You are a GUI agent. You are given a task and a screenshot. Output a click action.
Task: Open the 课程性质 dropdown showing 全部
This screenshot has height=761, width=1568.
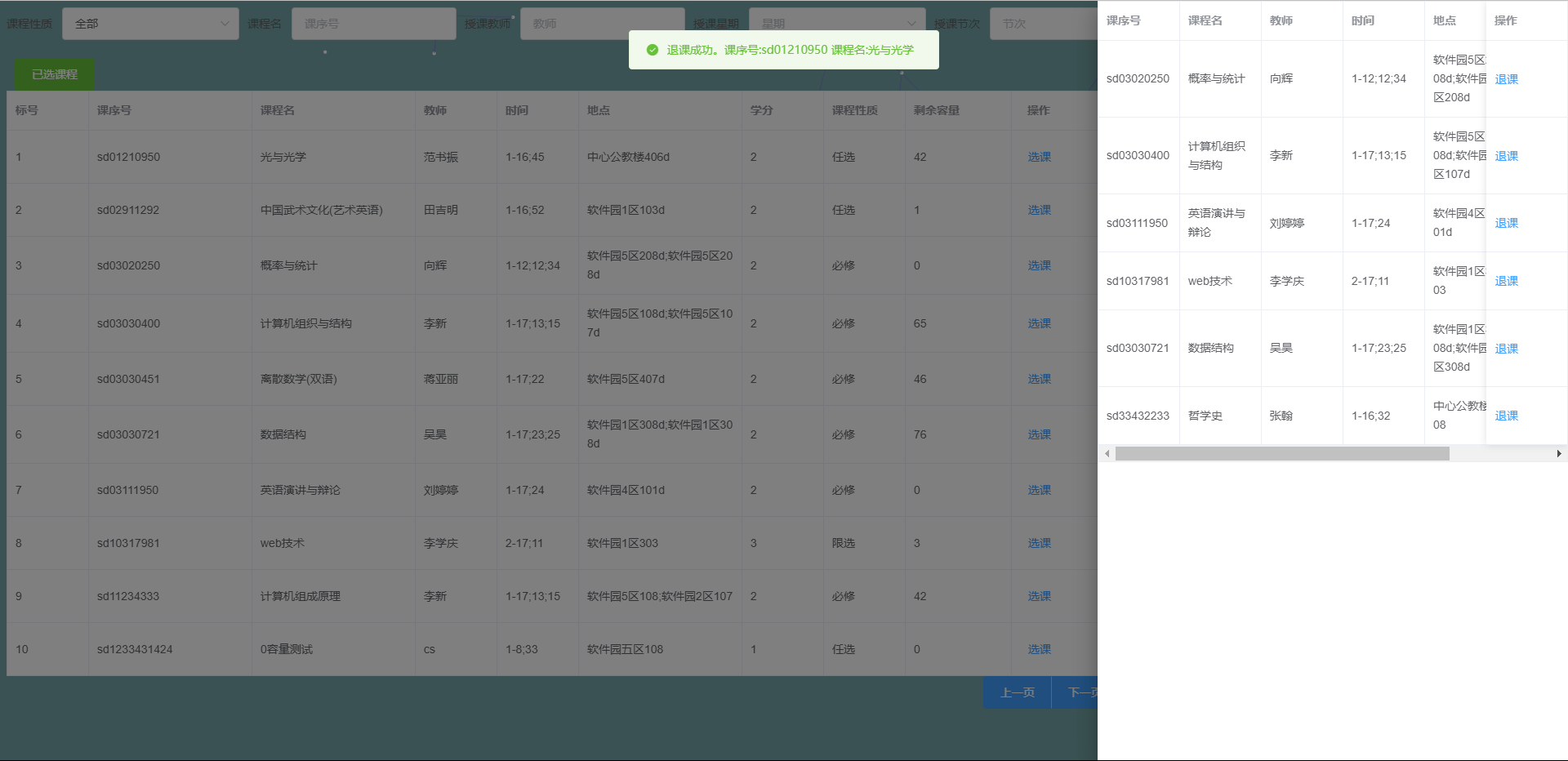tap(150, 24)
